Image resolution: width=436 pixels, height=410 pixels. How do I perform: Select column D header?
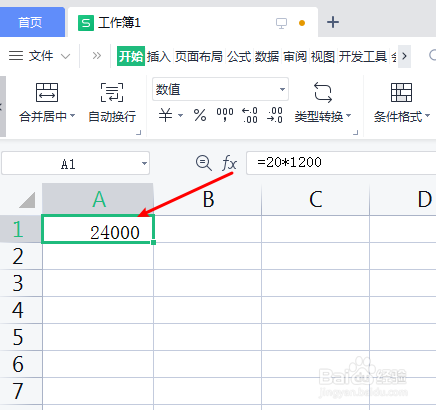tap(403, 199)
